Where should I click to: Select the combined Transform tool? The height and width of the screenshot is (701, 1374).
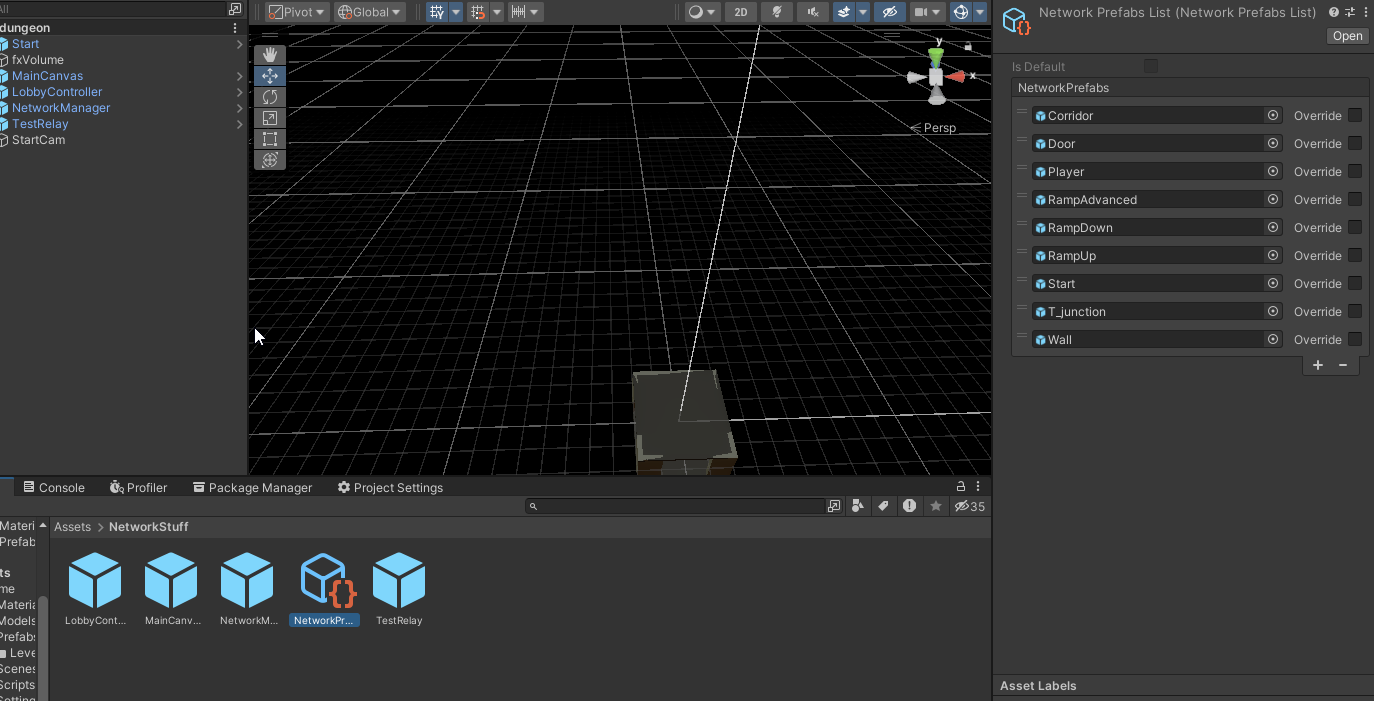pos(269,159)
